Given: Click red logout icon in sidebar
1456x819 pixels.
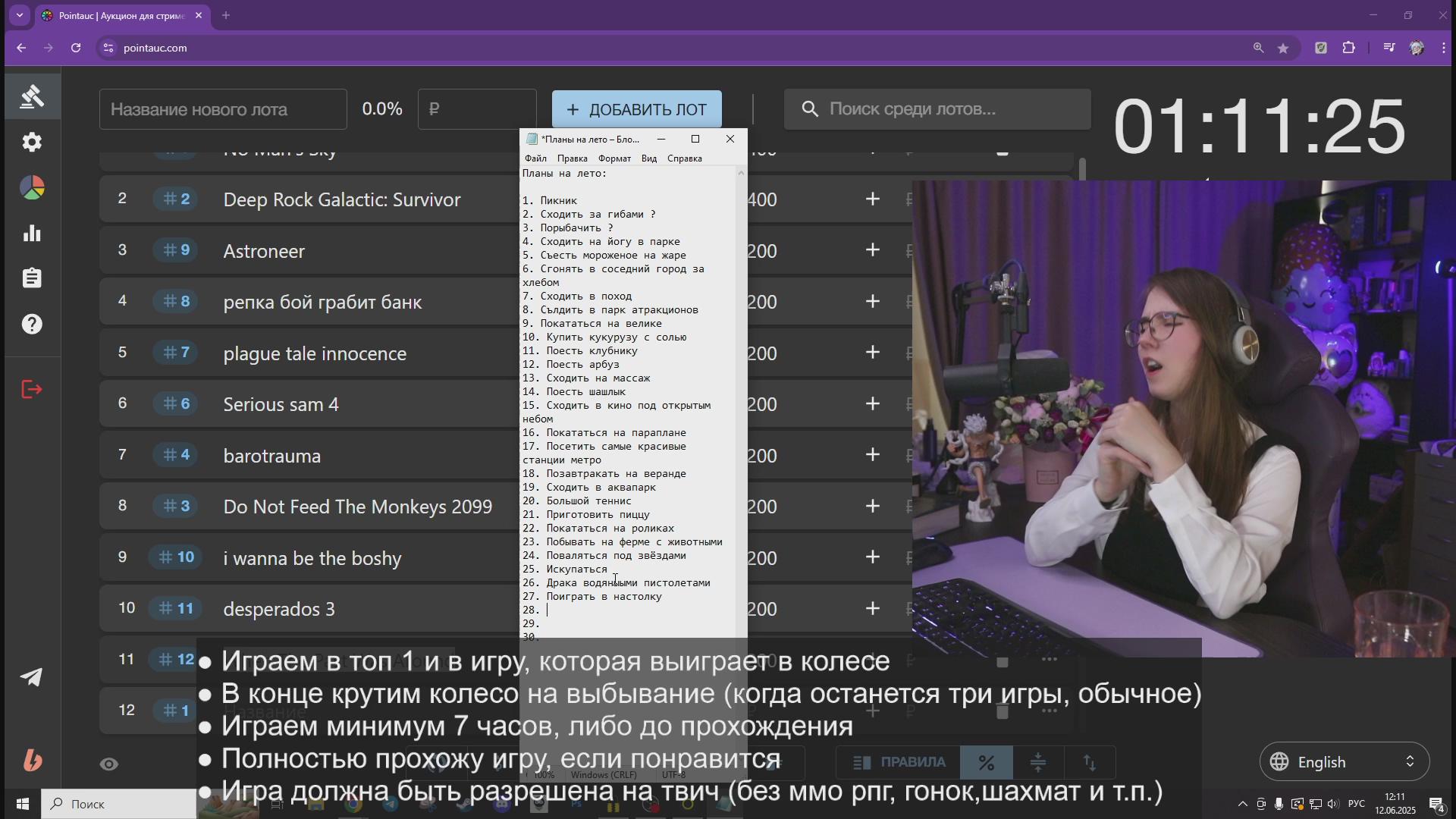Looking at the screenshot, I should click(x=32, y=389).
